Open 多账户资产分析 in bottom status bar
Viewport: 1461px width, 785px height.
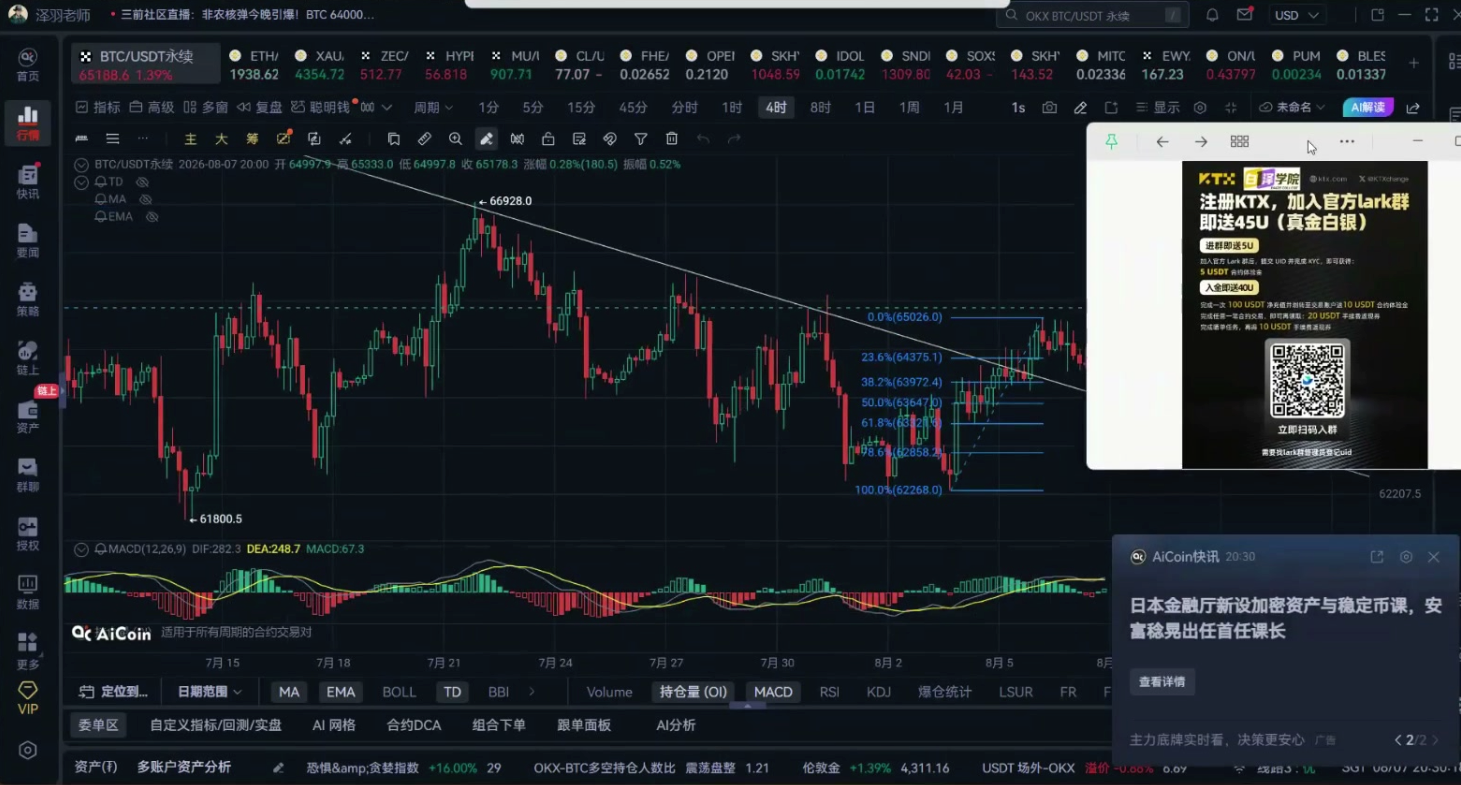click(x=184, y=767)
